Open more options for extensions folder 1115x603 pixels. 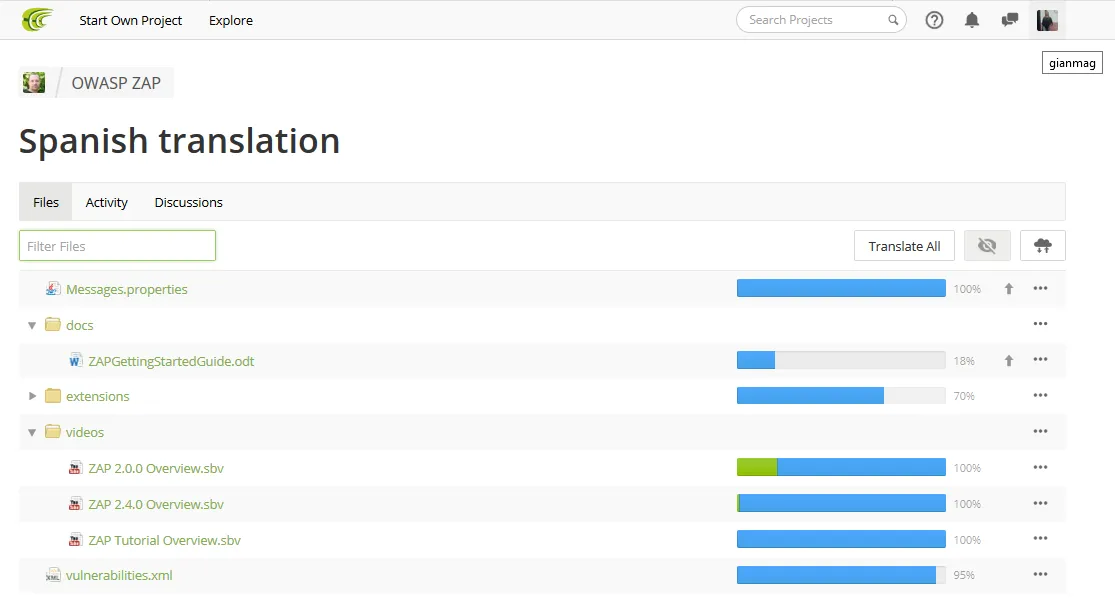pos(1040,395)
